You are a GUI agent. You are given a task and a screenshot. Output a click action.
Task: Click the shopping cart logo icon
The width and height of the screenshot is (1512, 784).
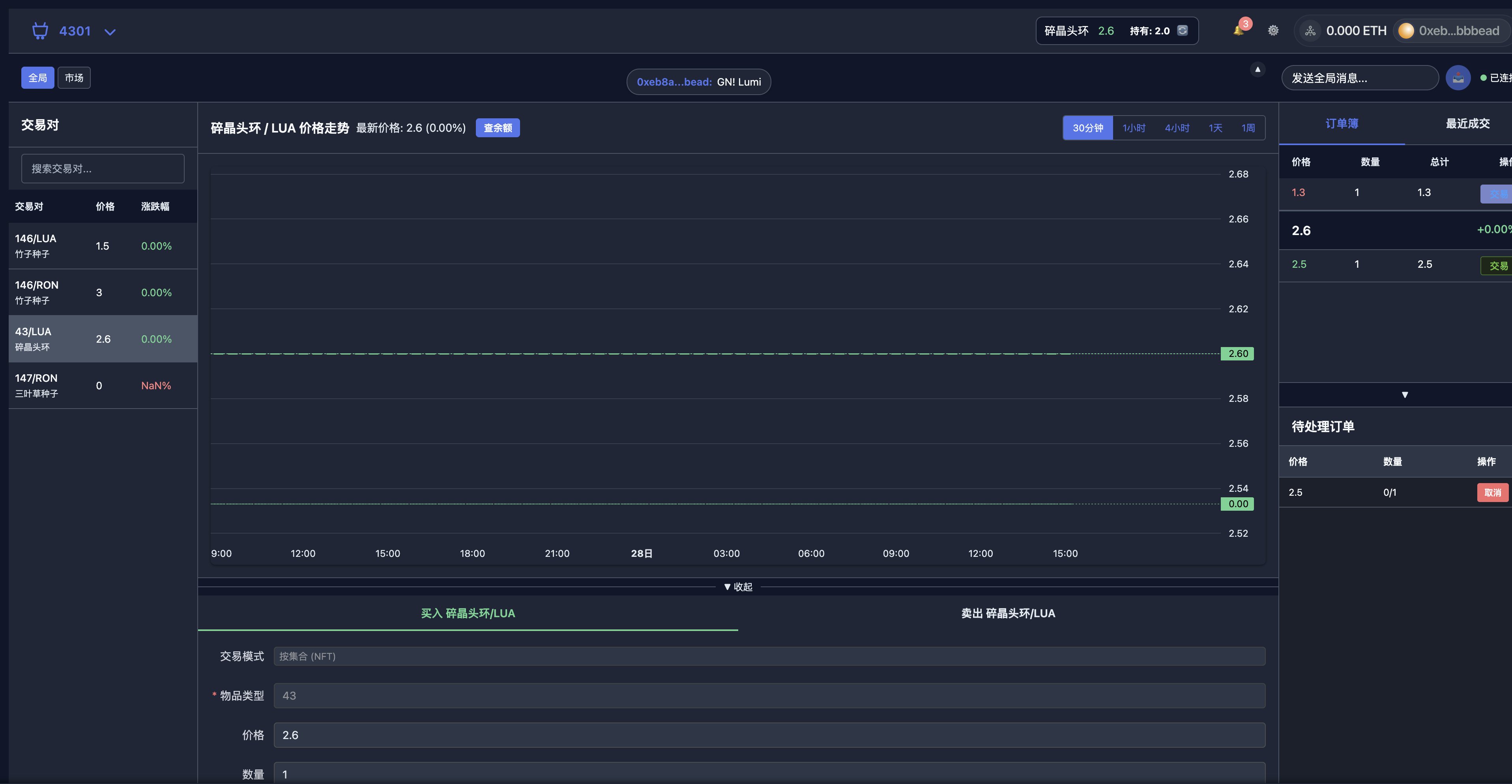coord(40,30)
